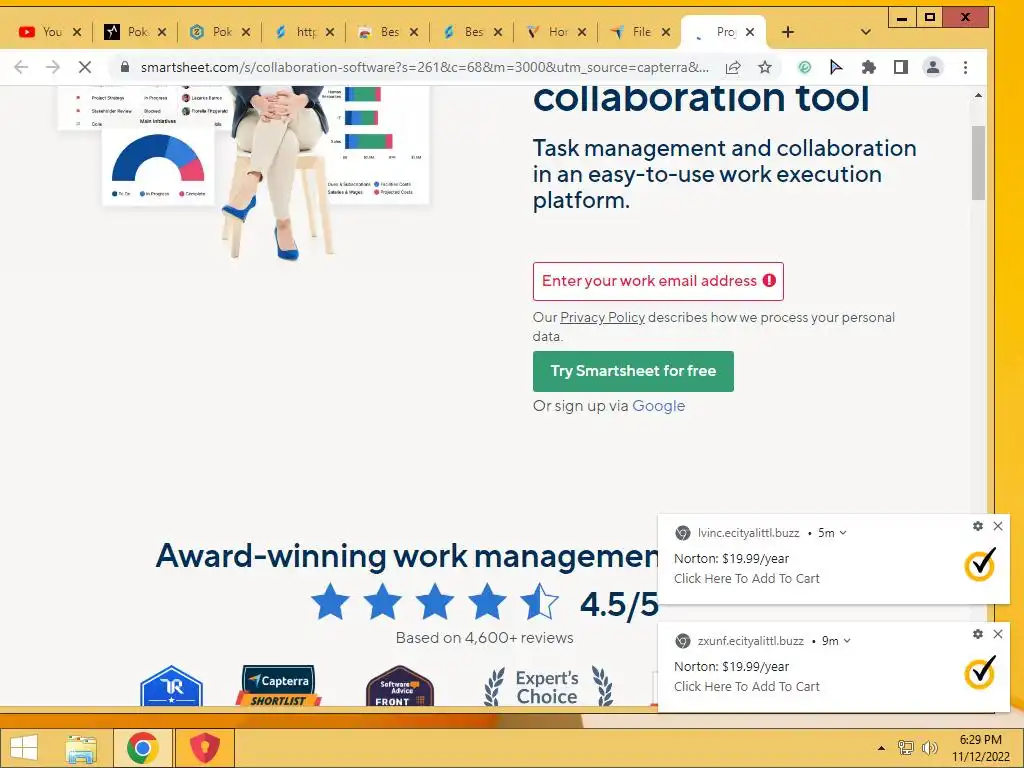Open the Chrome profile avatar
1024x768 pixels.
pyautogui.click(x=933, y=67)
